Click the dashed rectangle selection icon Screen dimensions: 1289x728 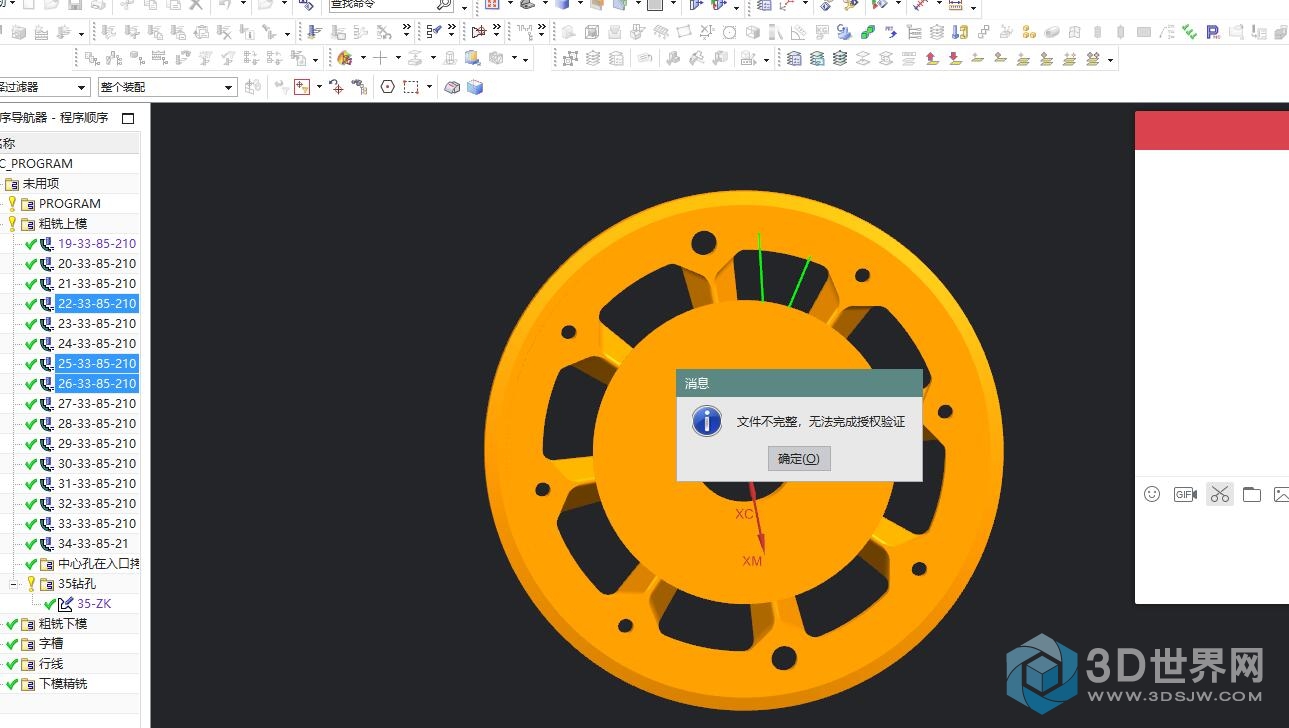click(x=411, y=87)
